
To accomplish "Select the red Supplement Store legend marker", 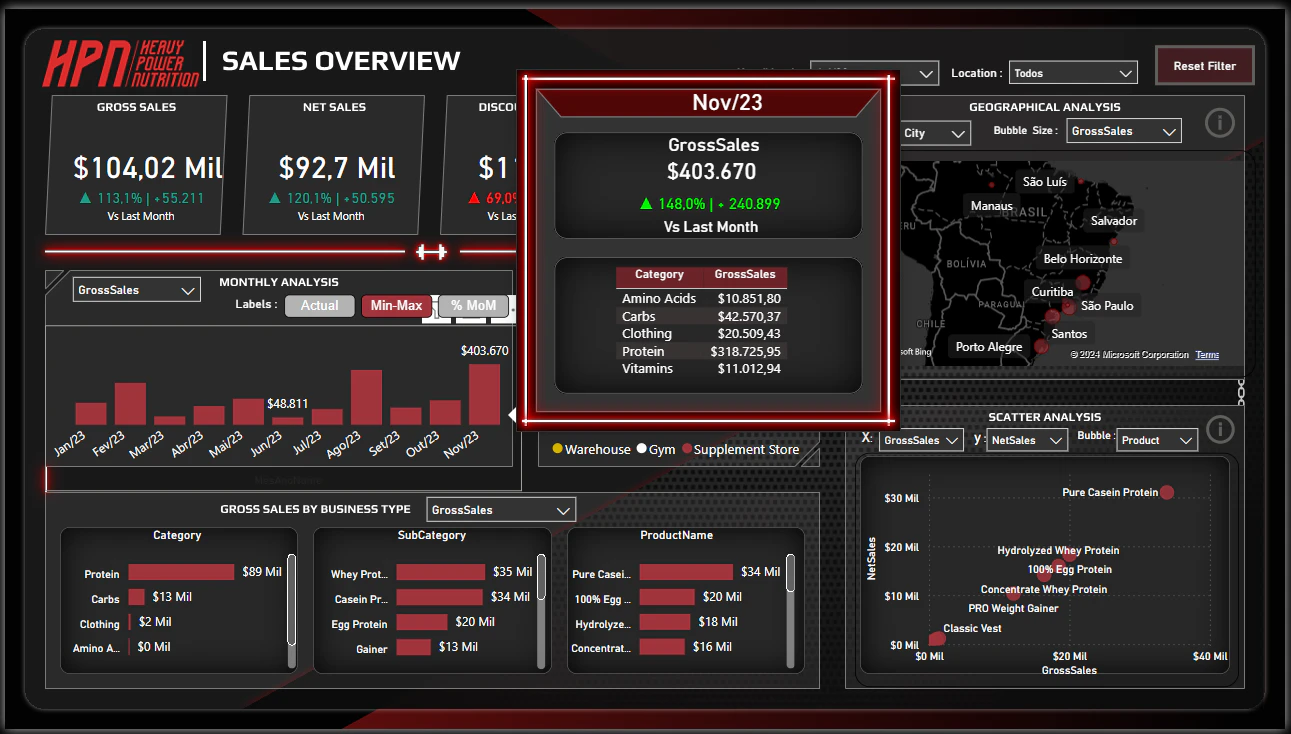I will (687, 449).
